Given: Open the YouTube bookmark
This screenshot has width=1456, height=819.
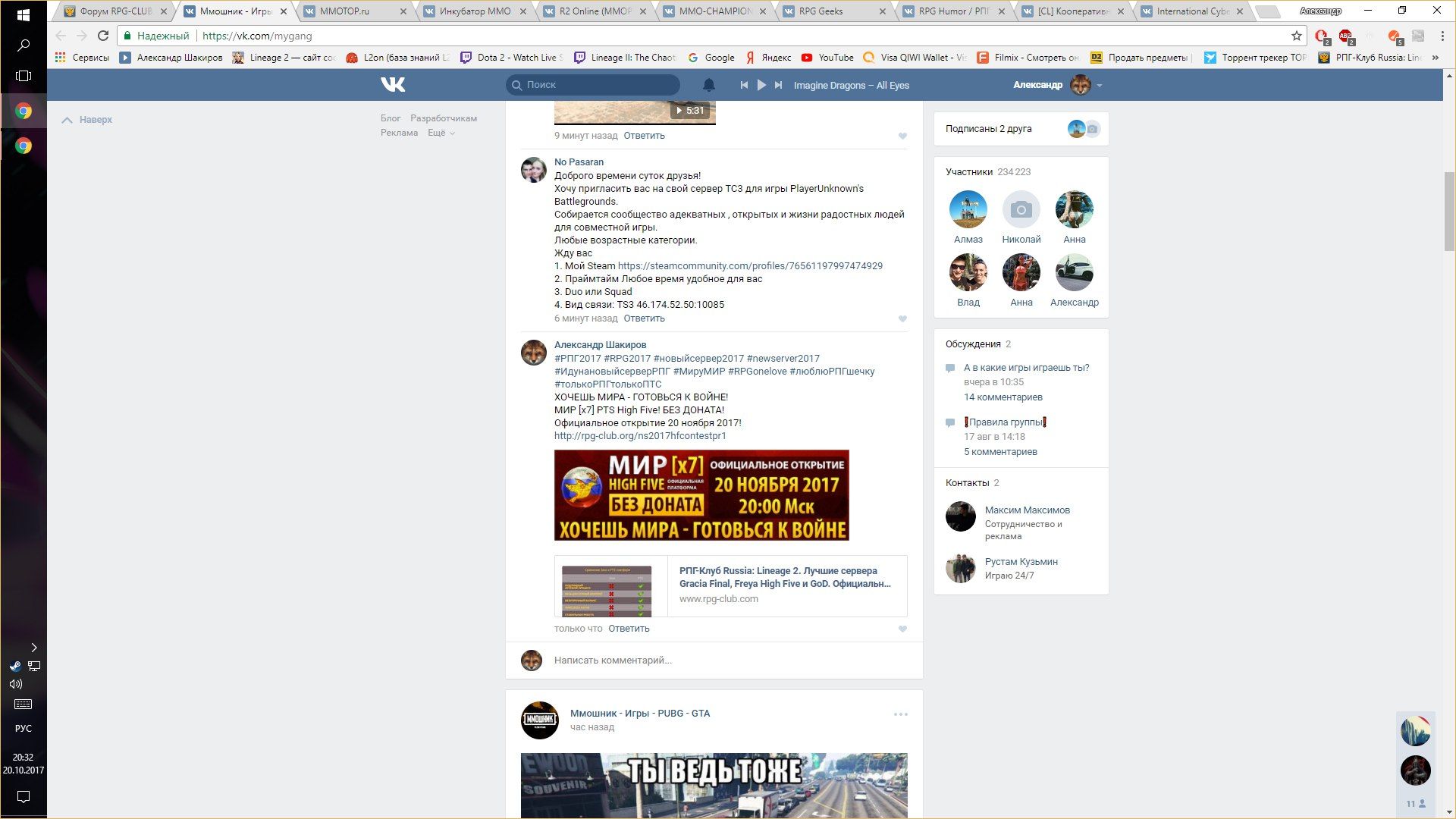Looking at the screenshot, I should (827, 58).
